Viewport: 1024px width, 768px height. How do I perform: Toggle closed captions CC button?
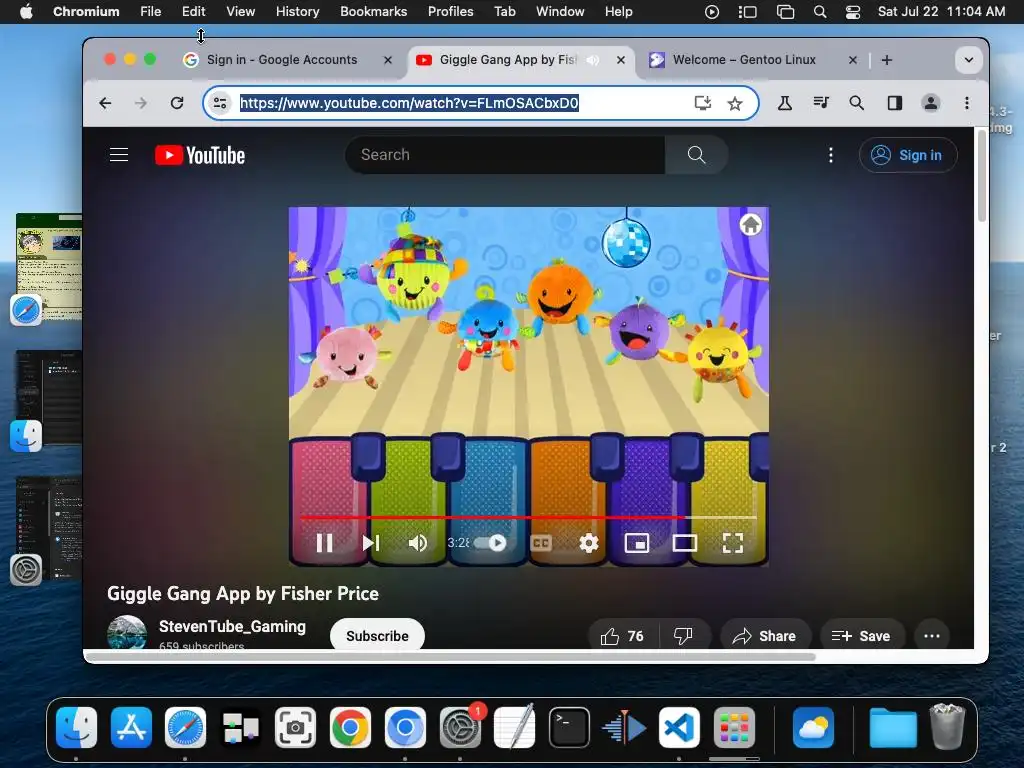pyautogui.click(x=541, y=543)
